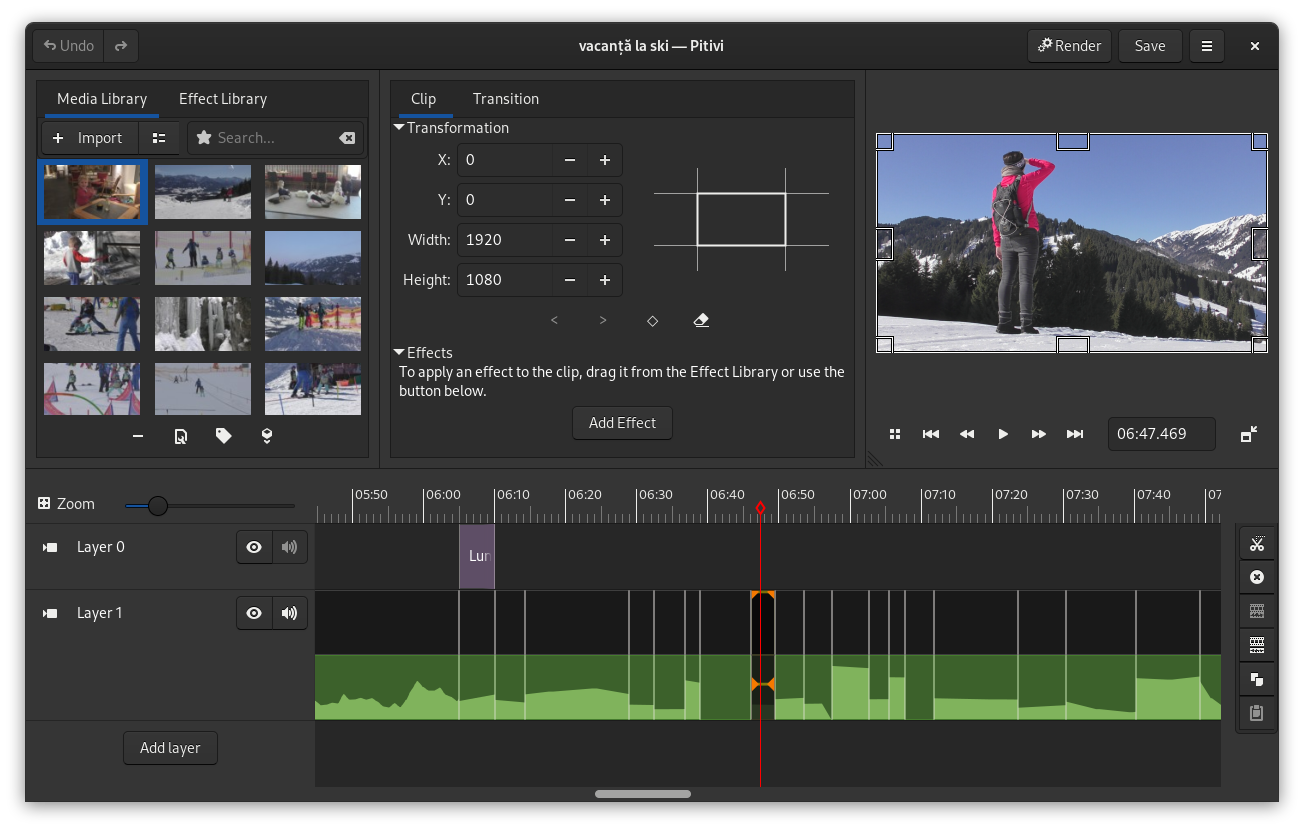Open clip properties in the Media Library
1304x830 pixels.
180,435
